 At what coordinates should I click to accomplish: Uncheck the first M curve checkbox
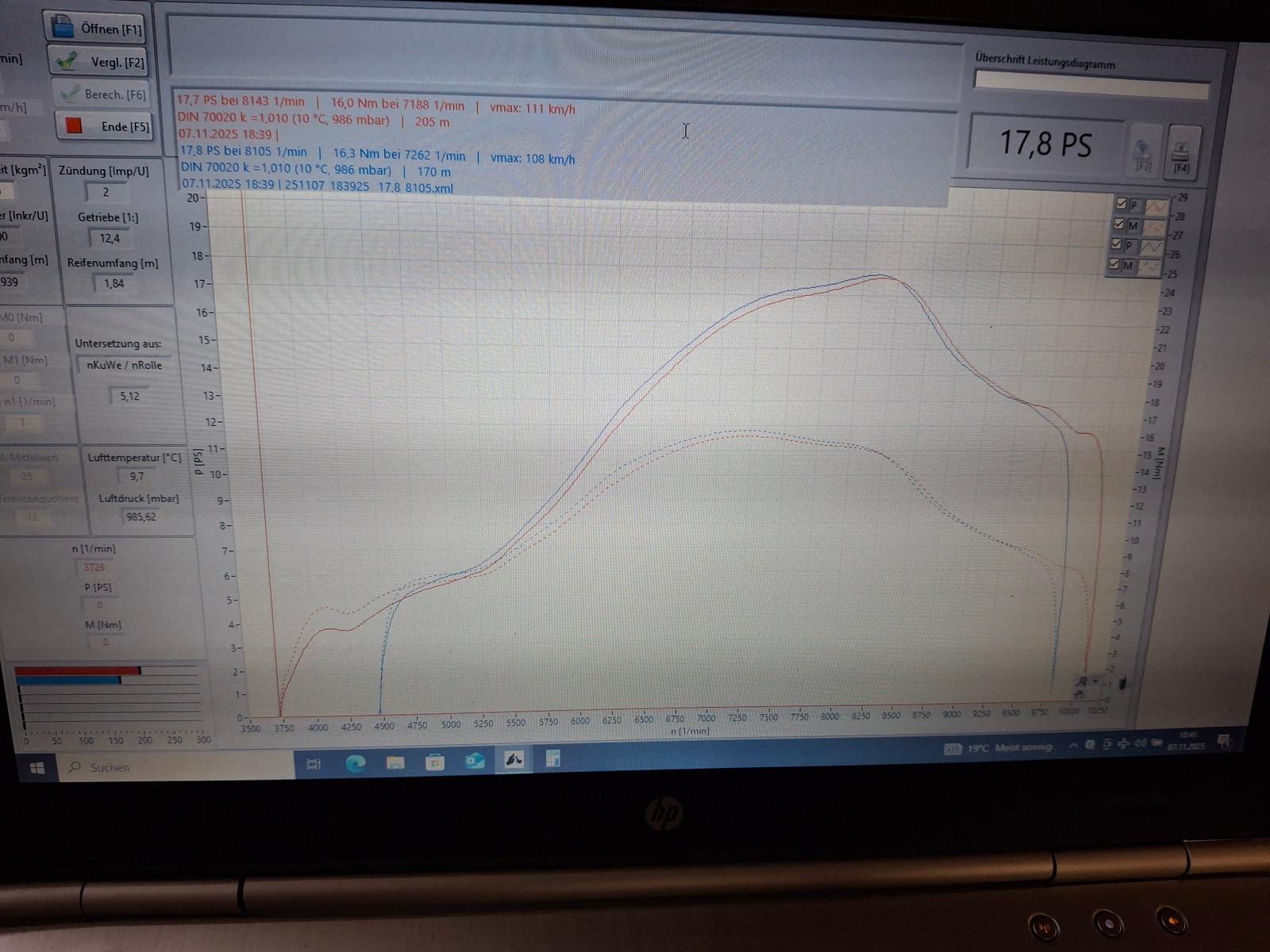click(1119, 224)
